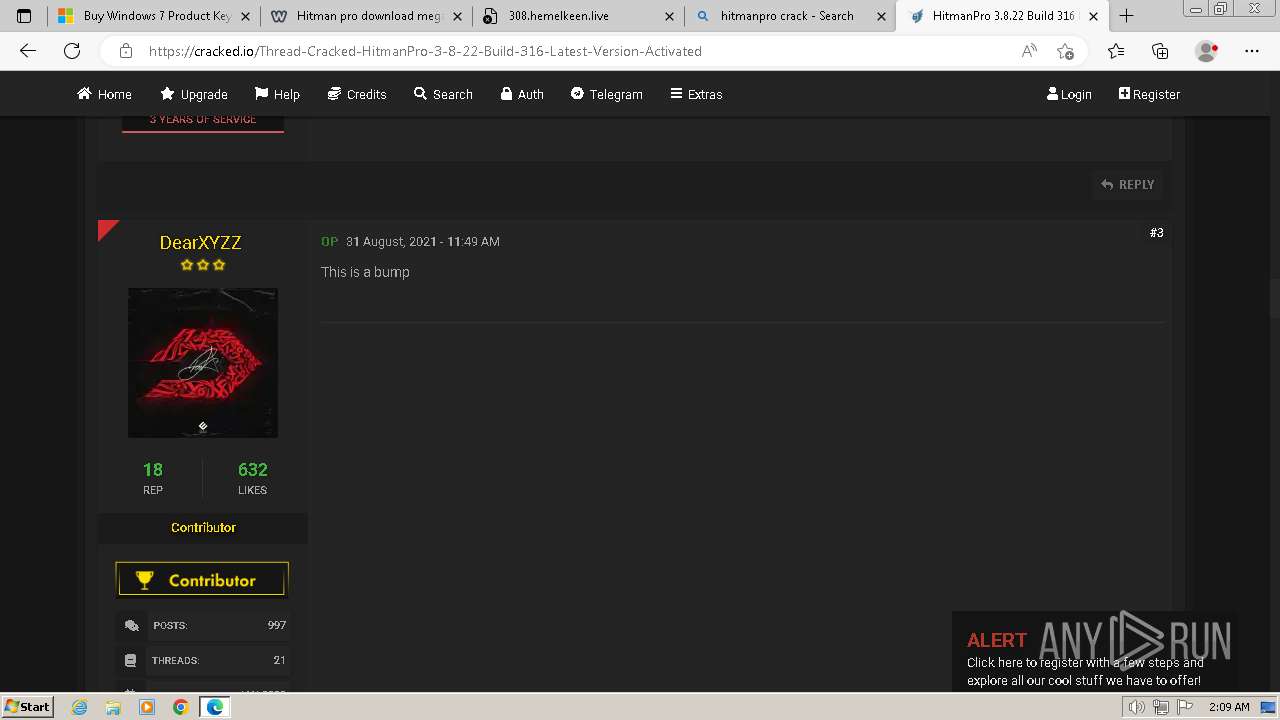Open Edge settings and more menu
The height and width of the screenshot is (720, 1280).
point(1252,51)
